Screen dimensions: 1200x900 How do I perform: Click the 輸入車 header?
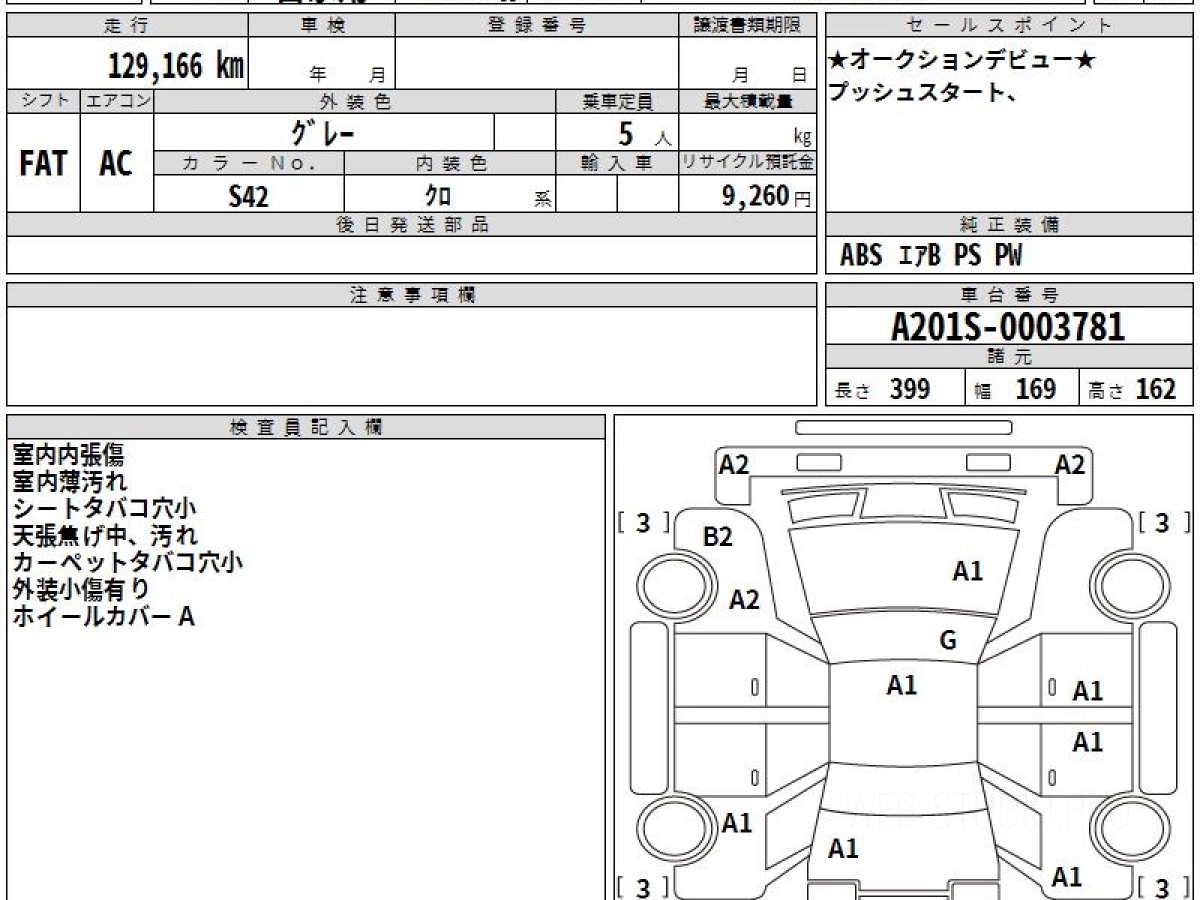click(x=617, y=163)
